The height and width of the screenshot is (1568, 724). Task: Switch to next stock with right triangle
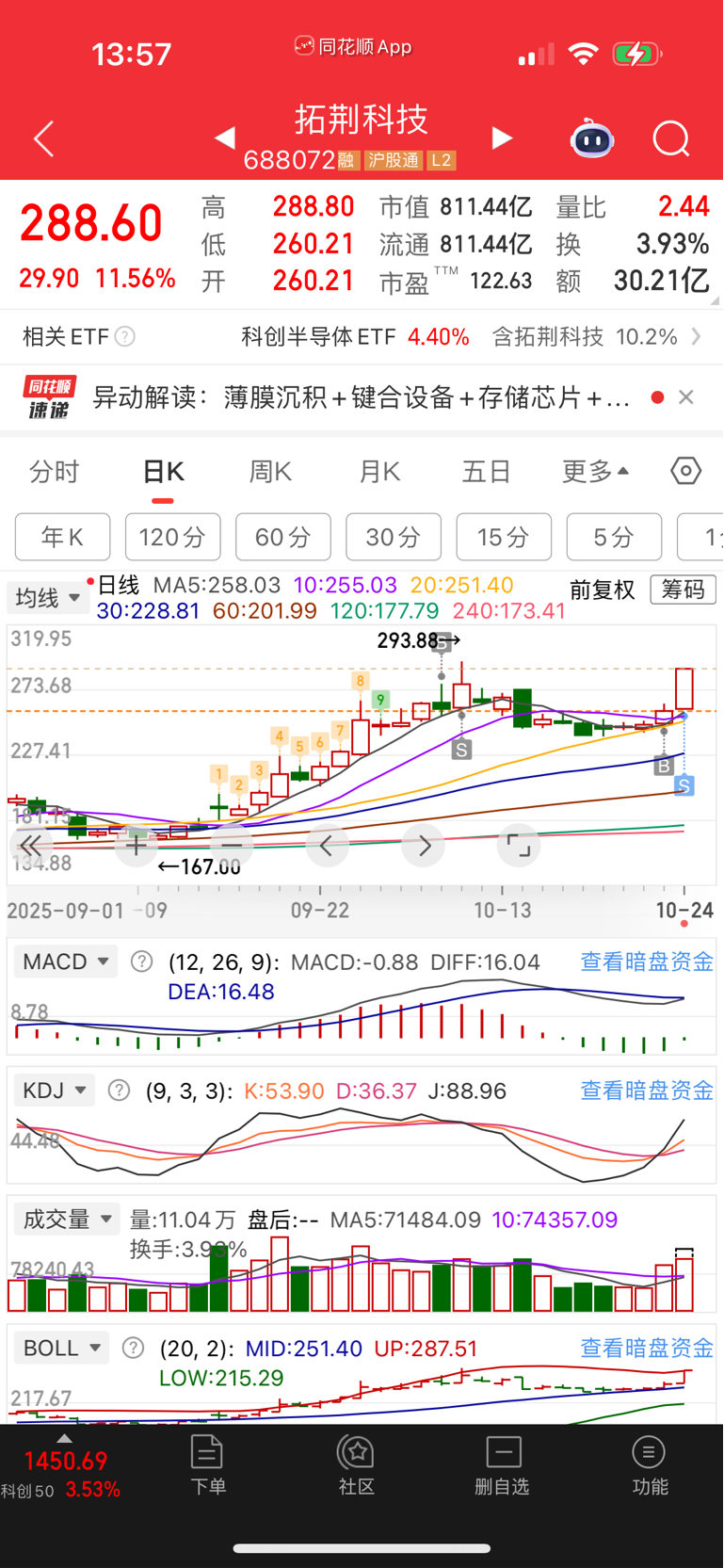point(503,138)
